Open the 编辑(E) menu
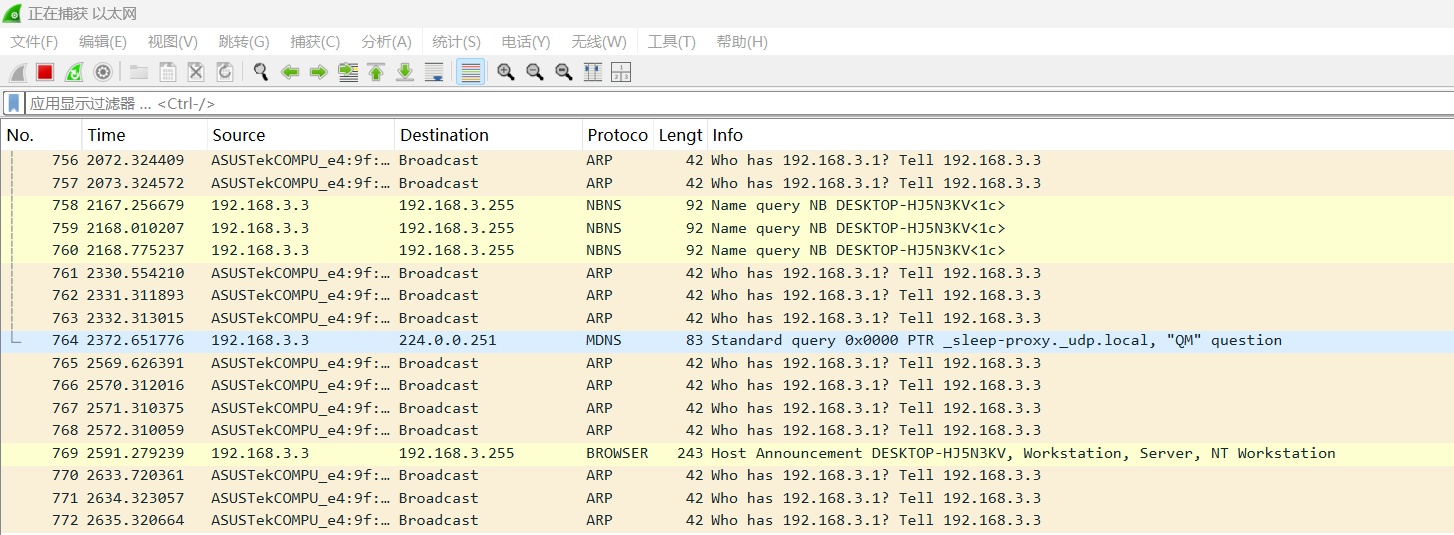 pos(103,42)
